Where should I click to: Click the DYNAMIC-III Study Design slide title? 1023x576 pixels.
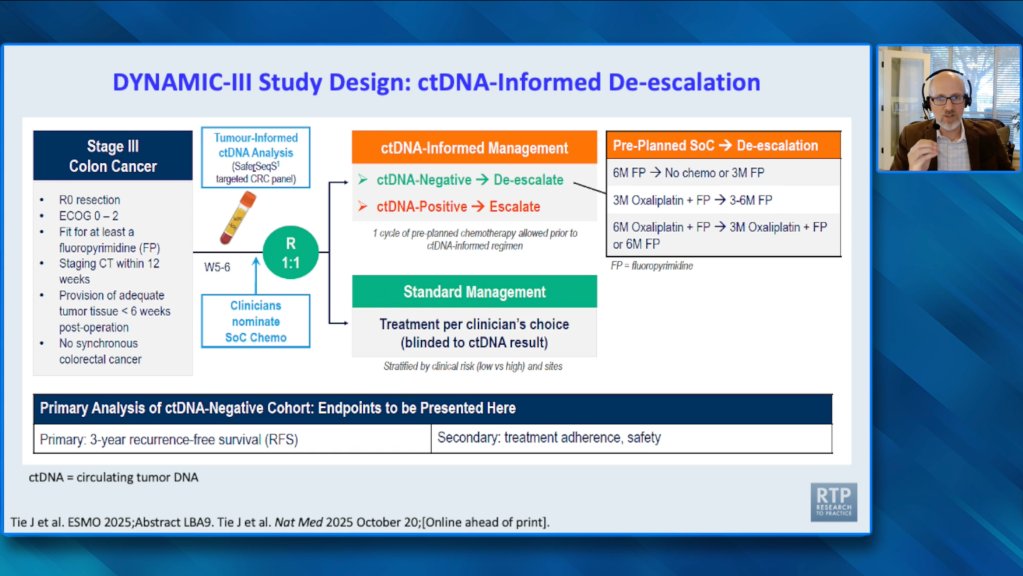click(x=436, y=82)
